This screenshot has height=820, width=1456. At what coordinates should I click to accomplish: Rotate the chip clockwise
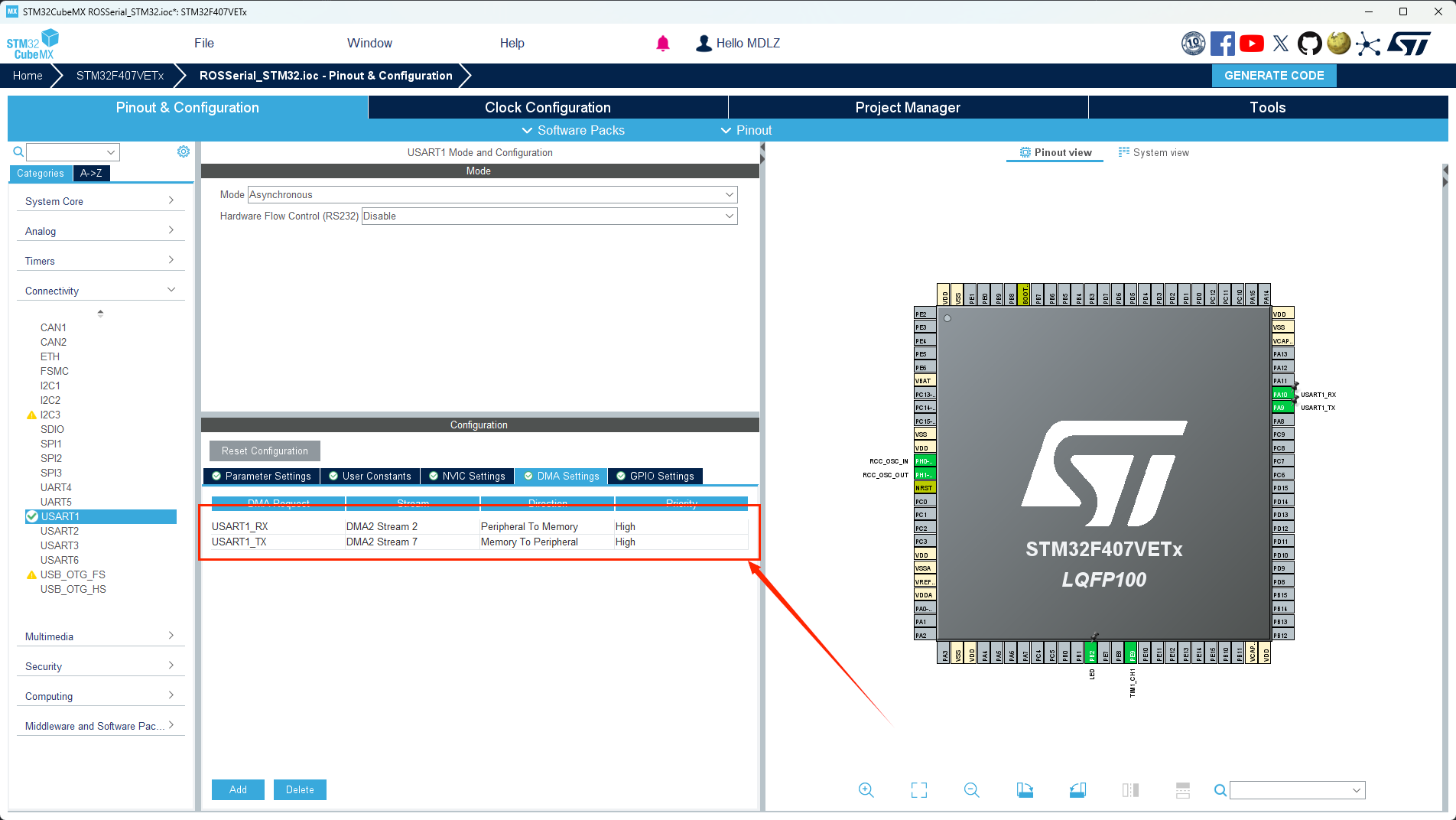click(1025, 790)
